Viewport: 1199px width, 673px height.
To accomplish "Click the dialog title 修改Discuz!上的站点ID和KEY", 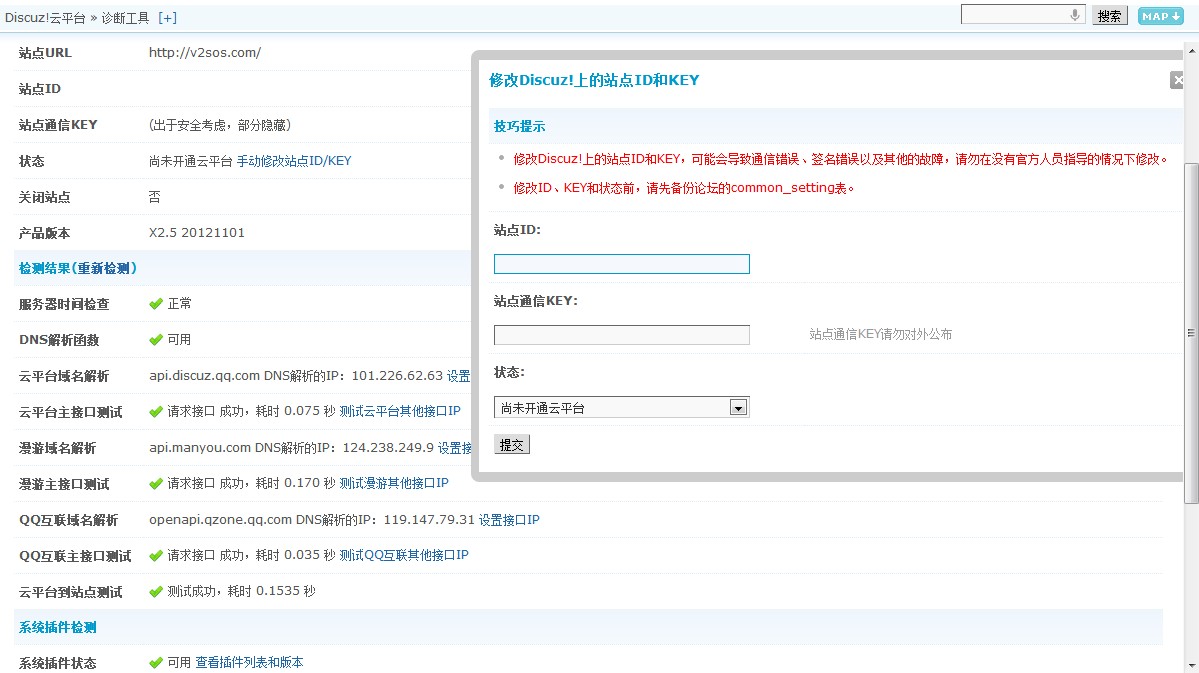I will click(594, 80).
